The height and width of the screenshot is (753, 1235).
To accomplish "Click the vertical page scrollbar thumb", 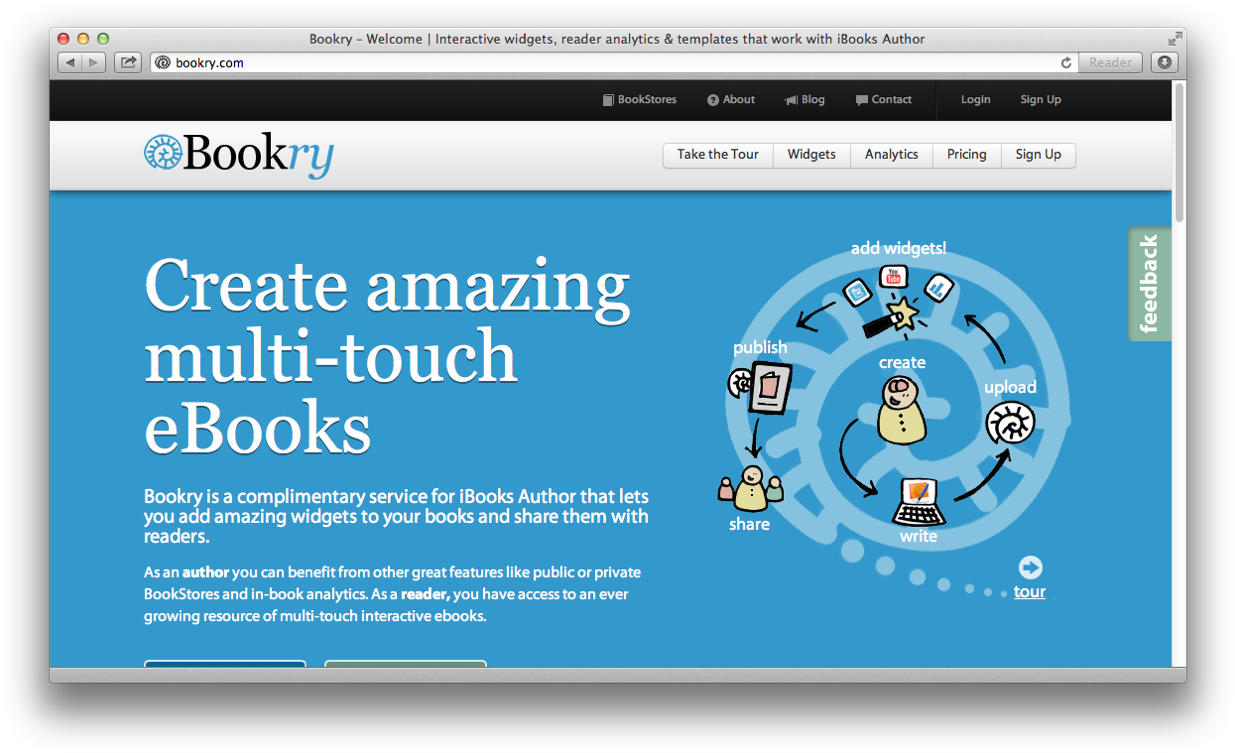I will (x=1179, y=152).
